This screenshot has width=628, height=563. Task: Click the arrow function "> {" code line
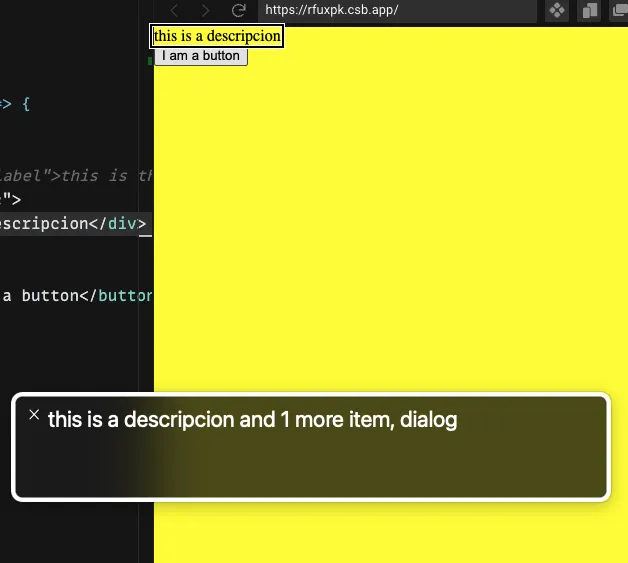pyautogui.click(x=15, y=103)
